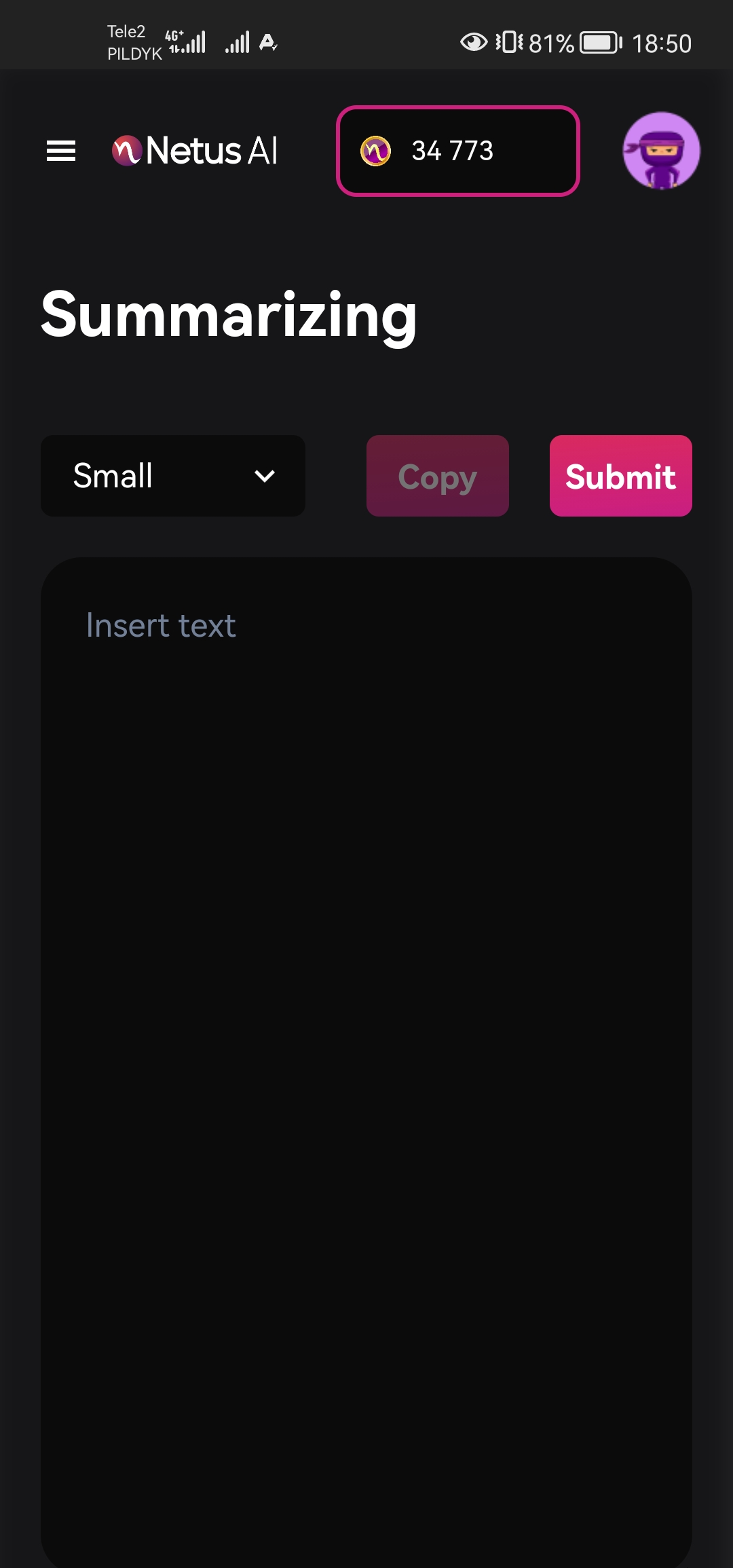This screenshot has width=733, height=1568.
Task: Tap the 18:50 clock in status bar
Action: pos(662,43)
